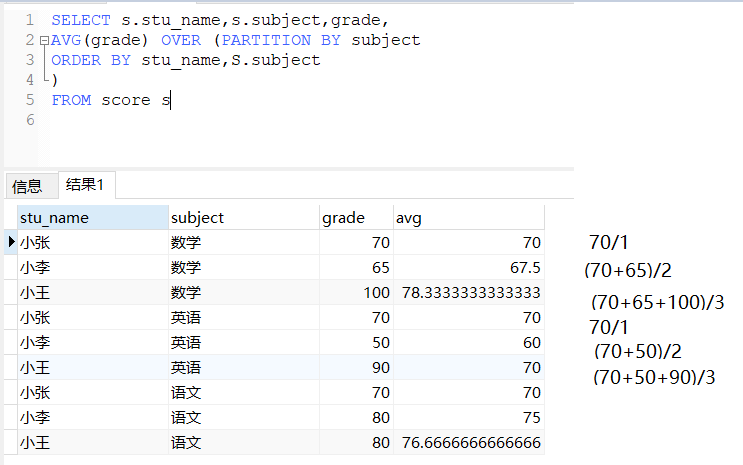Click the avg cell showing 67.5
Screen dimensions: 743x465
coord(469,267)
